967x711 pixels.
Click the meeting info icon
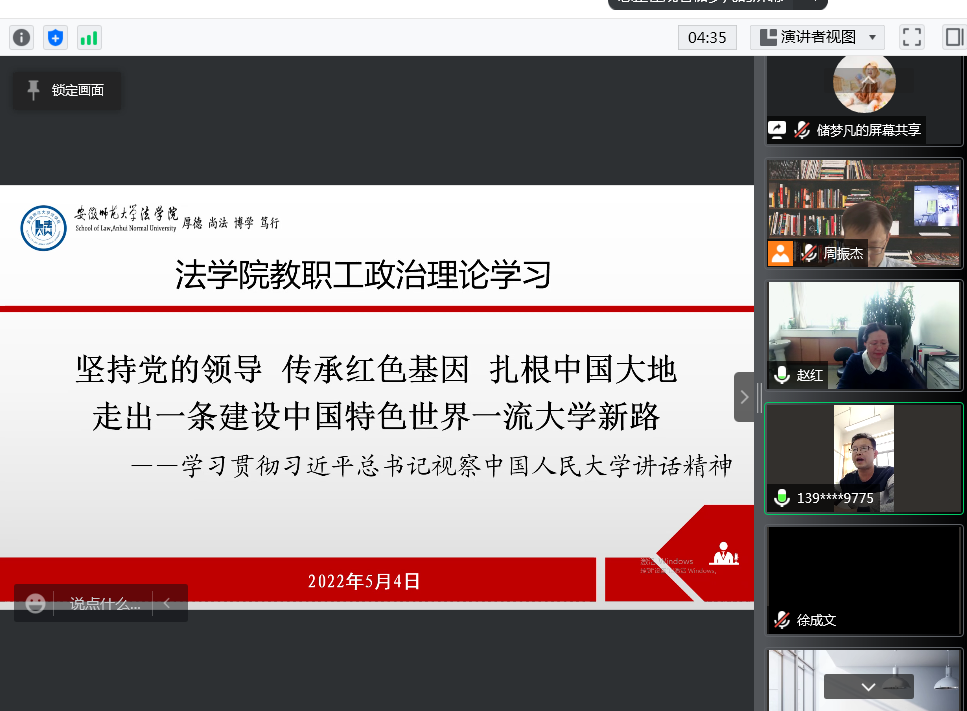[21, 38]
